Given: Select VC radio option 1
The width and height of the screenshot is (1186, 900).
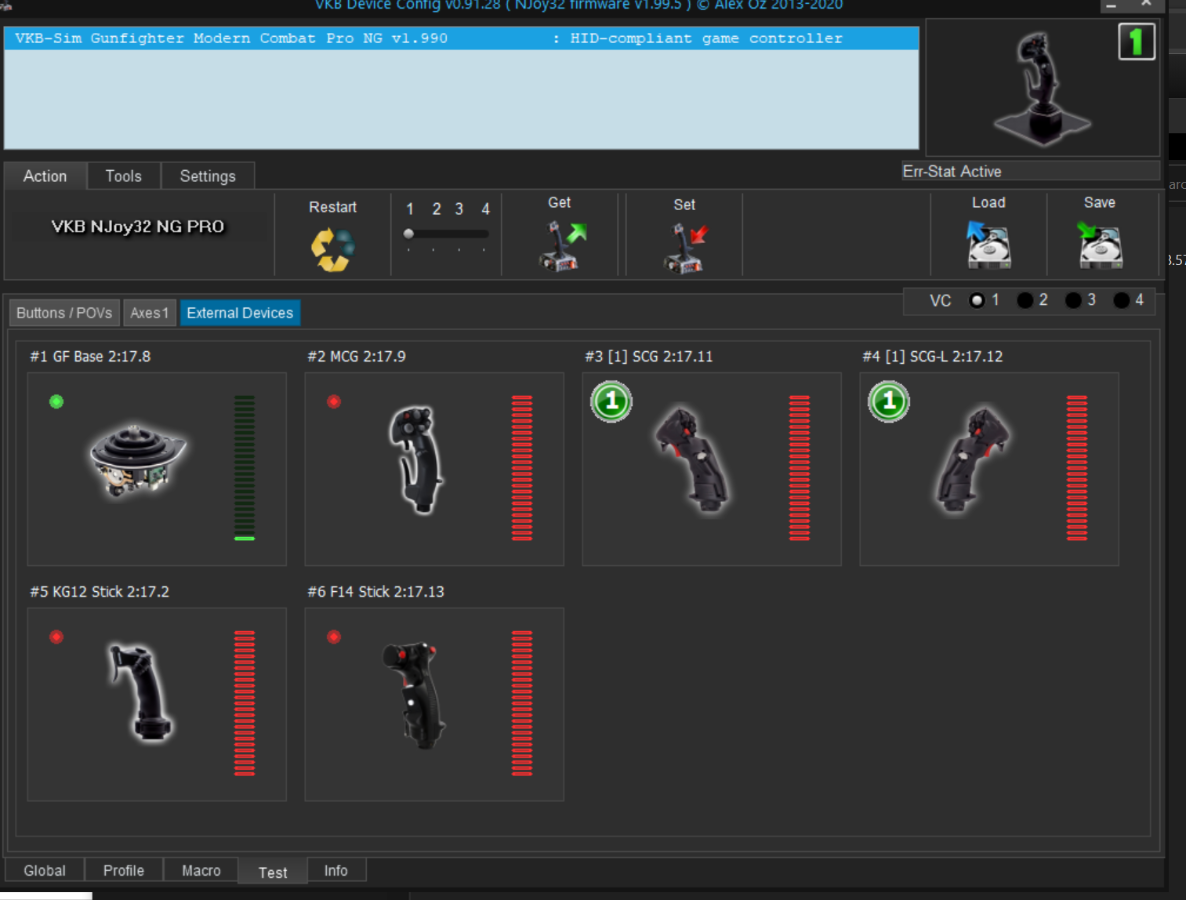Looking at the screenshot, I should click(x=976, y=300).
